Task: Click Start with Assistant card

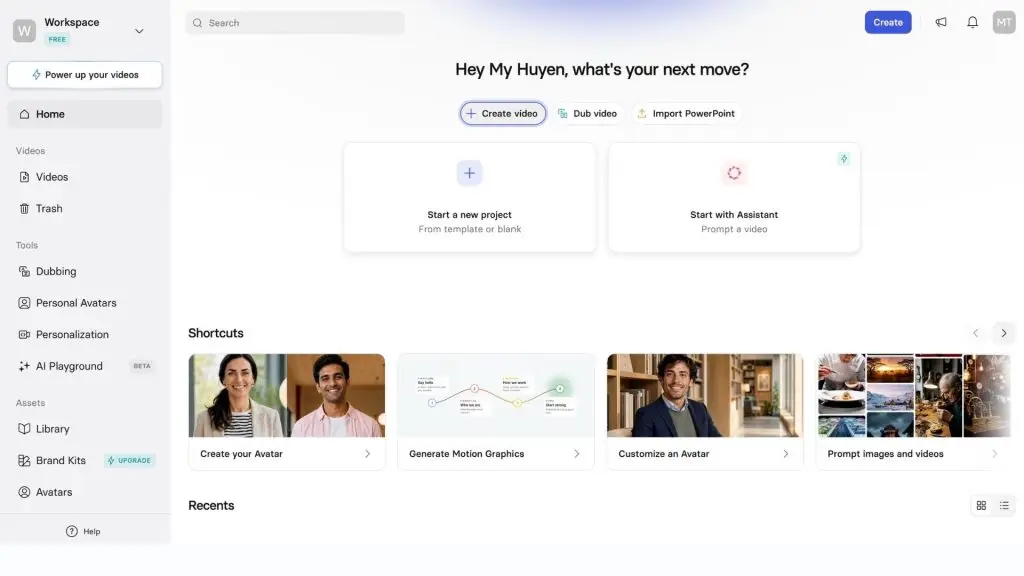Action: (734, 197)
